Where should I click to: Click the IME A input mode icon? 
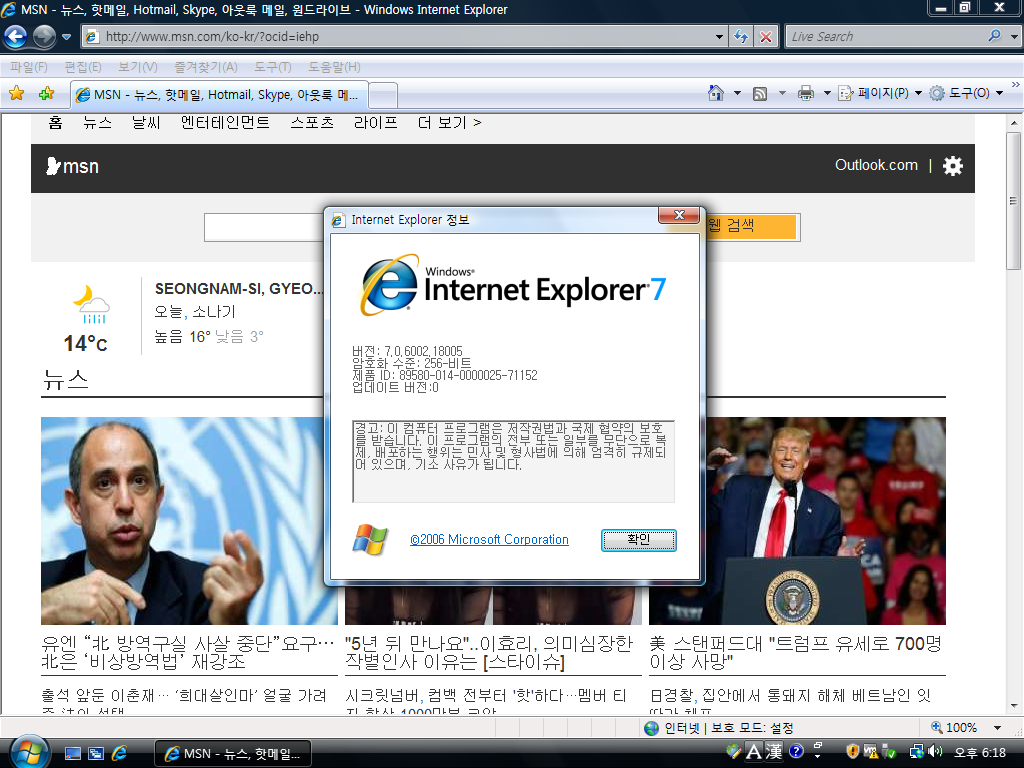coord(754,752)
